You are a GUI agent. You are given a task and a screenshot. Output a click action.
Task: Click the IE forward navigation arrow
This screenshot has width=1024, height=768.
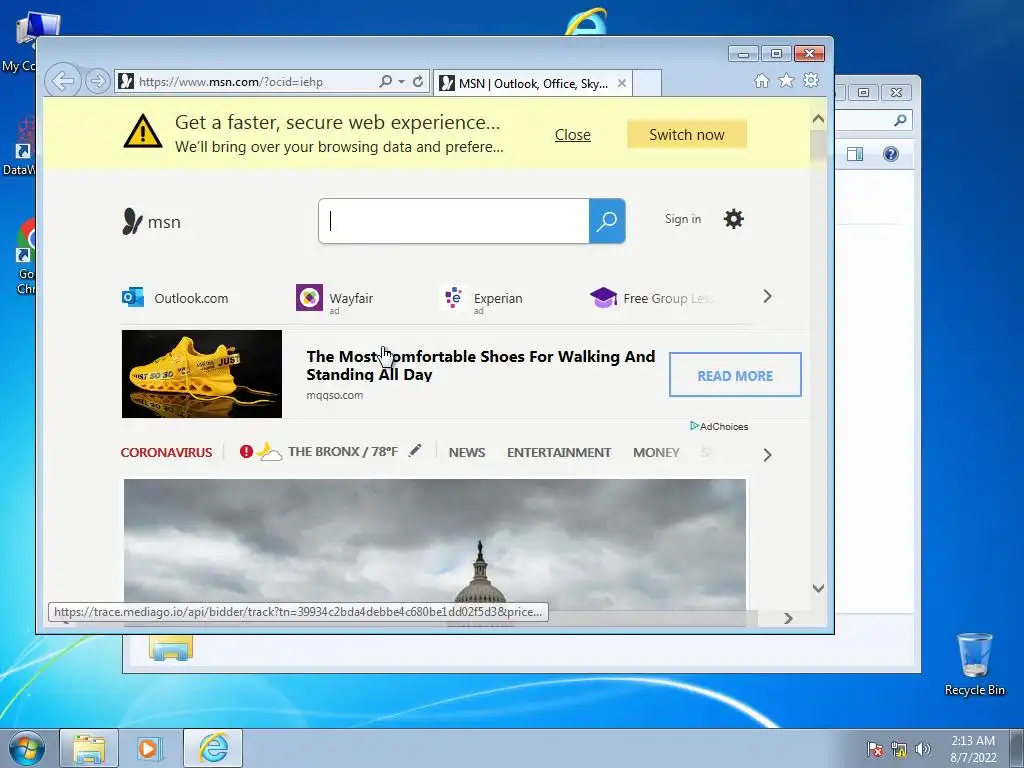click(97, 82)
